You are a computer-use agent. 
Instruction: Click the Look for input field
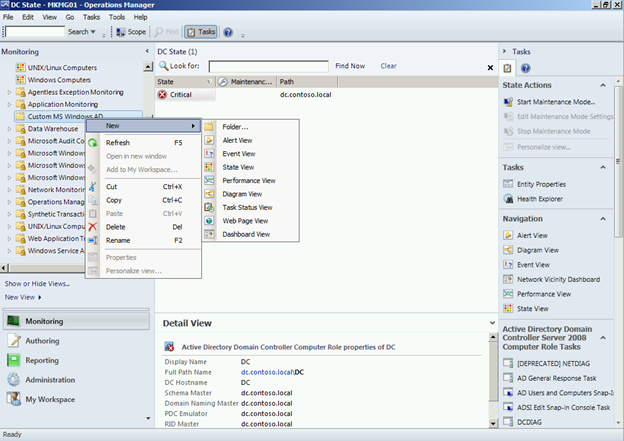269,66
